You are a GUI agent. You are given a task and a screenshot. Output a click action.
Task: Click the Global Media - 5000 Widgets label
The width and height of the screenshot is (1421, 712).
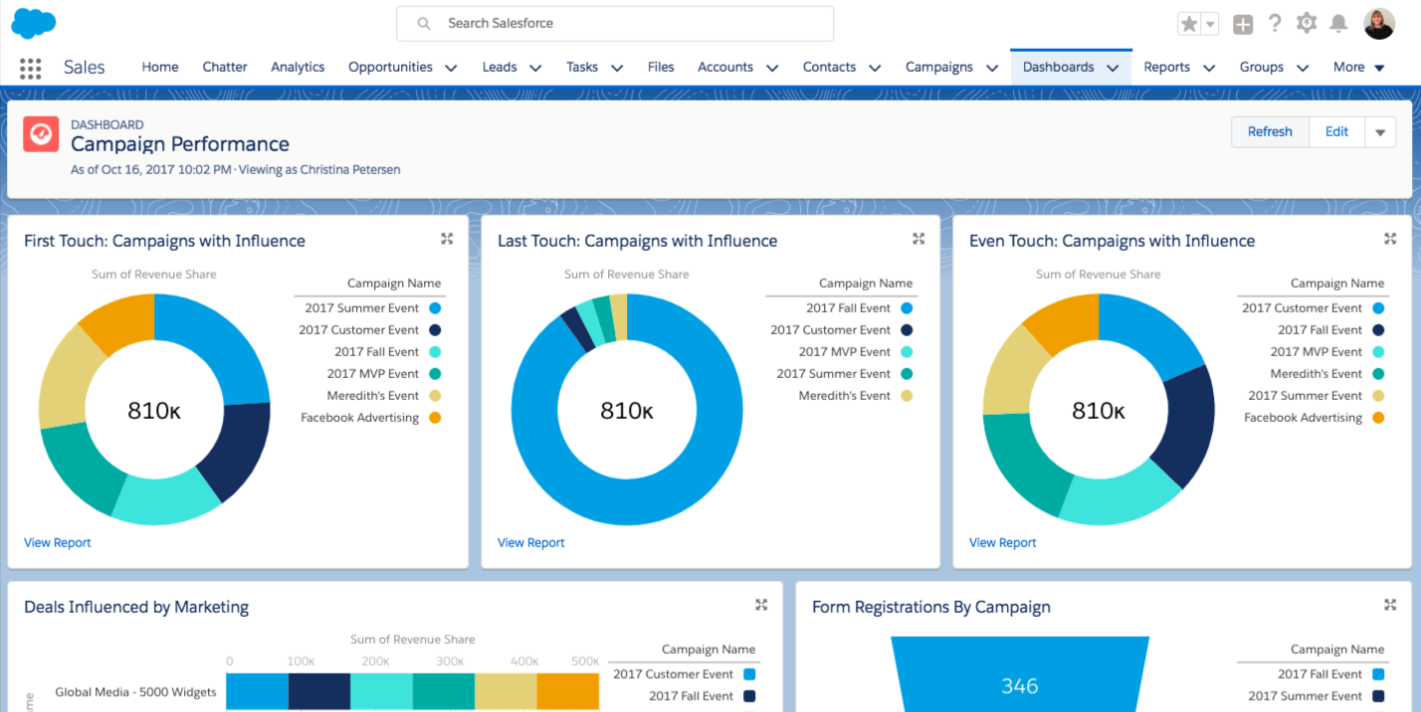coord(135,691)
